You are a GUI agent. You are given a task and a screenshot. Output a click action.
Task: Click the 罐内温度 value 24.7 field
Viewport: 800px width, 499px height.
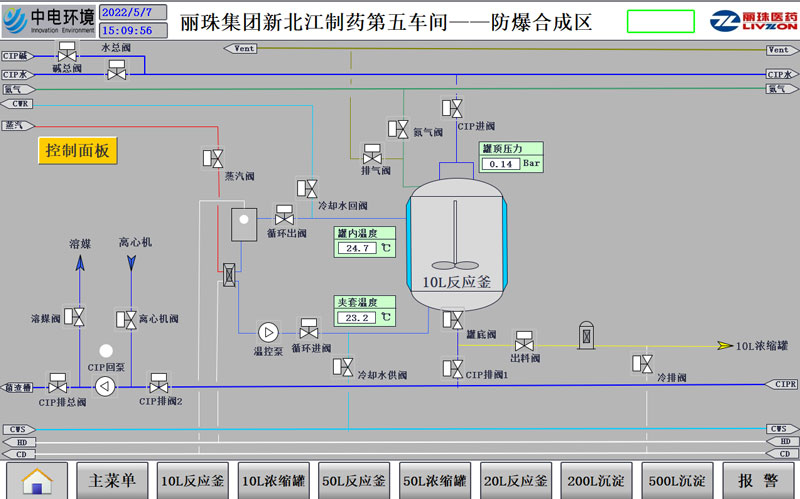tap(357, 248)
